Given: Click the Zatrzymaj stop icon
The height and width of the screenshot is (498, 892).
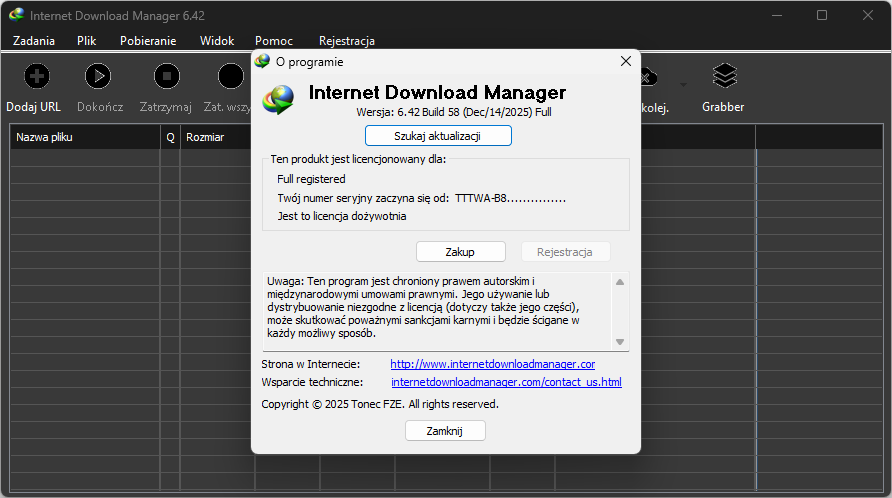Looking at the screenshot, I should coord(167,76).
